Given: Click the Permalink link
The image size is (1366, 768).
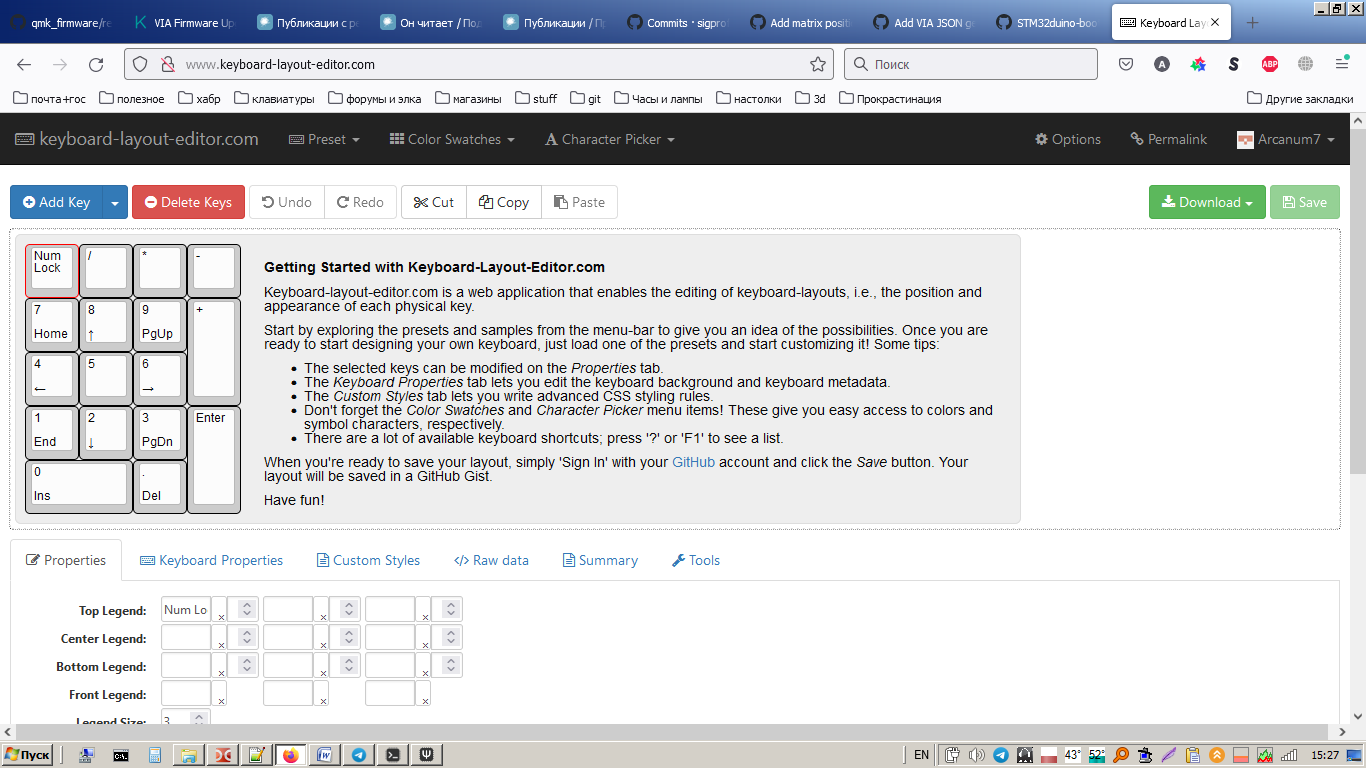Looking at the screenshot, I should tap(1168, 139).
